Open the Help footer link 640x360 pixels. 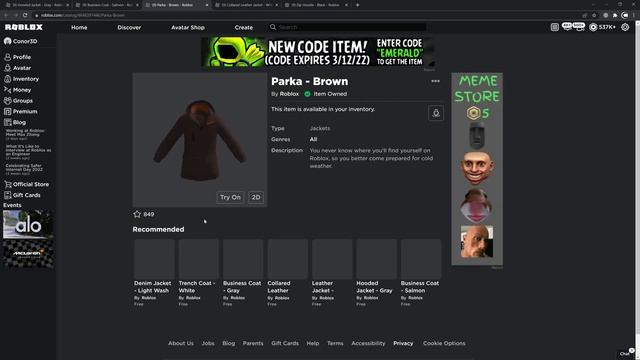point(313,343)
